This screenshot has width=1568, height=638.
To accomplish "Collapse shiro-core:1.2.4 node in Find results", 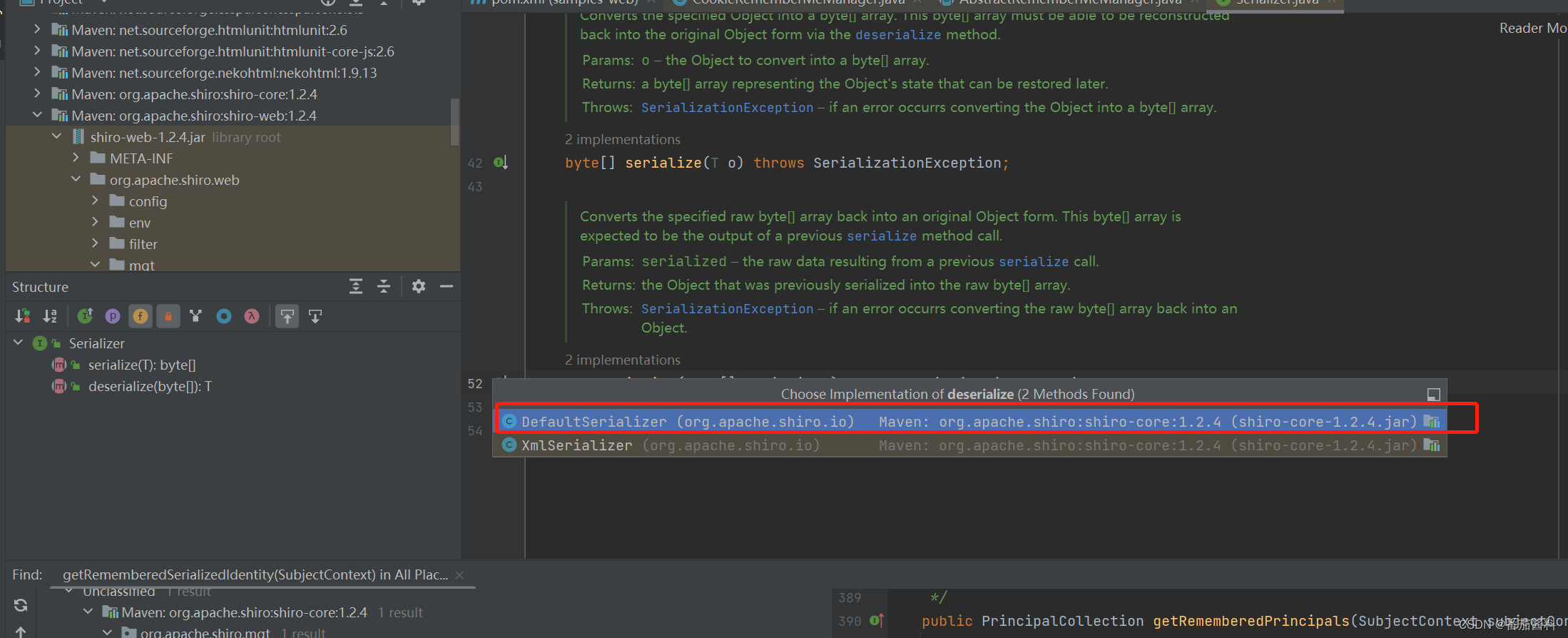I will point(88,612).
